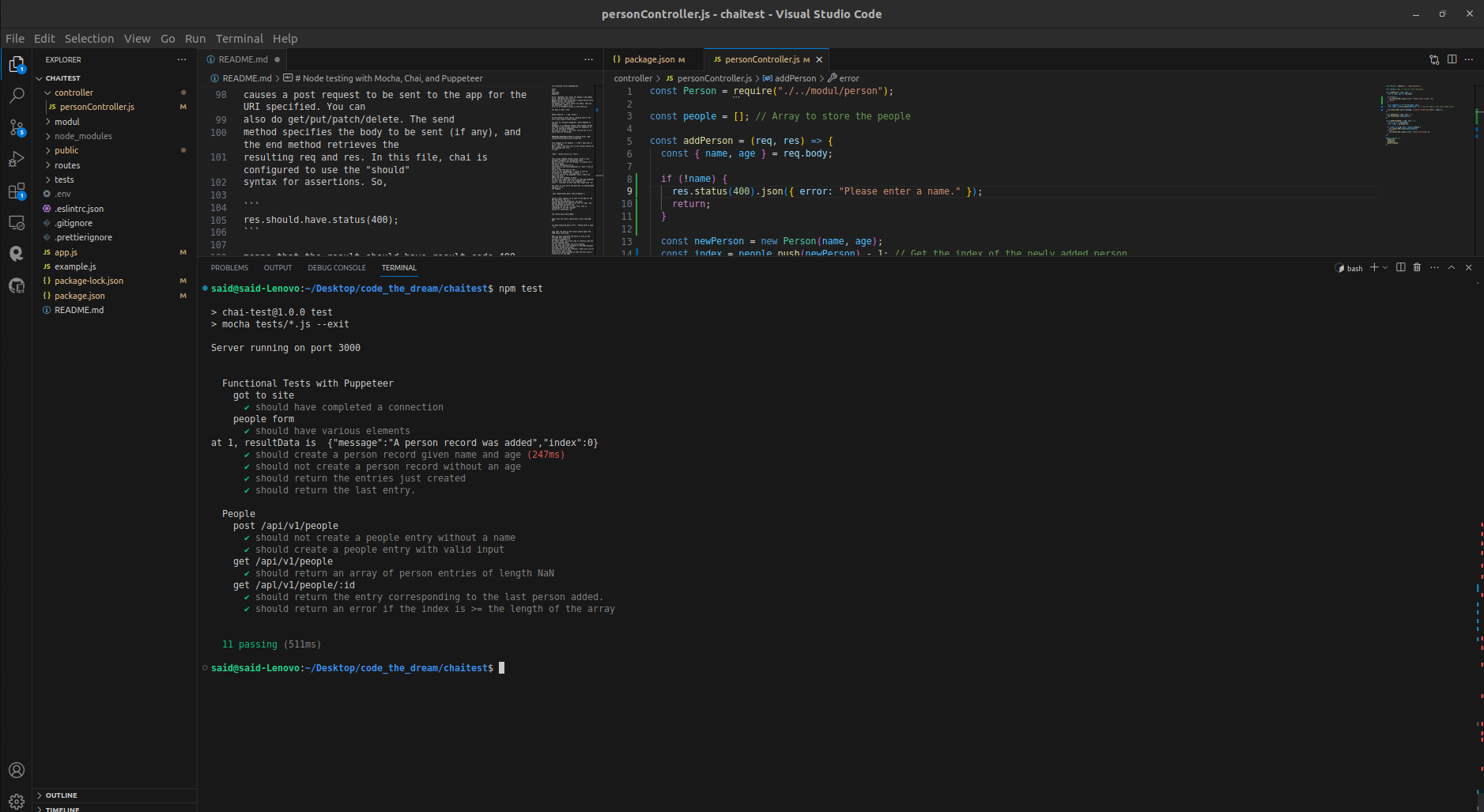Switch to the PROBLEMS panel tab
1484x812 pixels.
[229, 268]
